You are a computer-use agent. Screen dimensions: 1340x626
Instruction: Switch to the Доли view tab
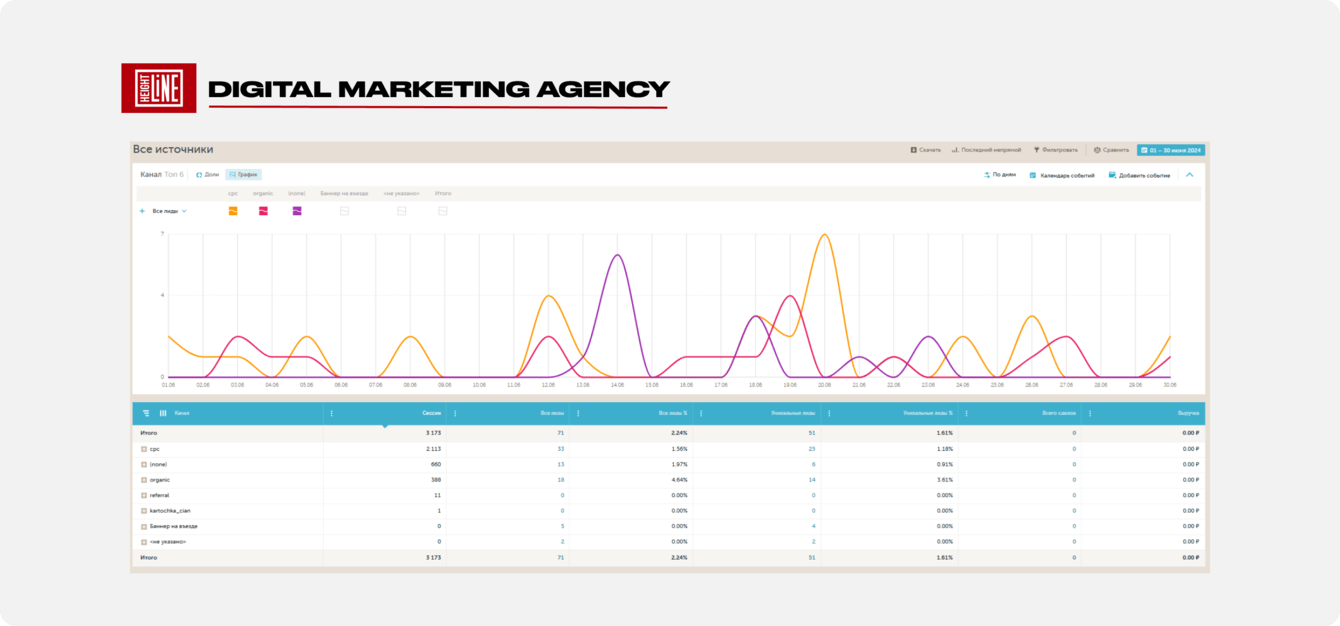207,175
